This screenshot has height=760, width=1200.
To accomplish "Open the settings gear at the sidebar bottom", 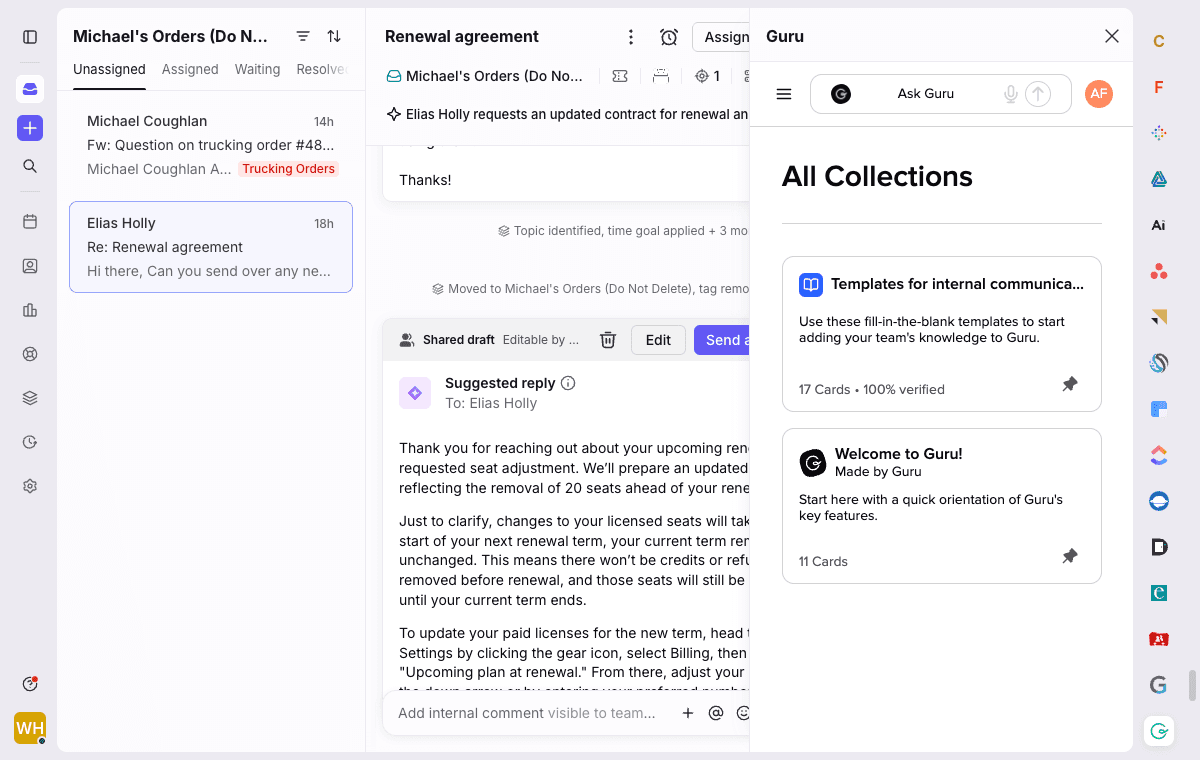I will point(29,486).
